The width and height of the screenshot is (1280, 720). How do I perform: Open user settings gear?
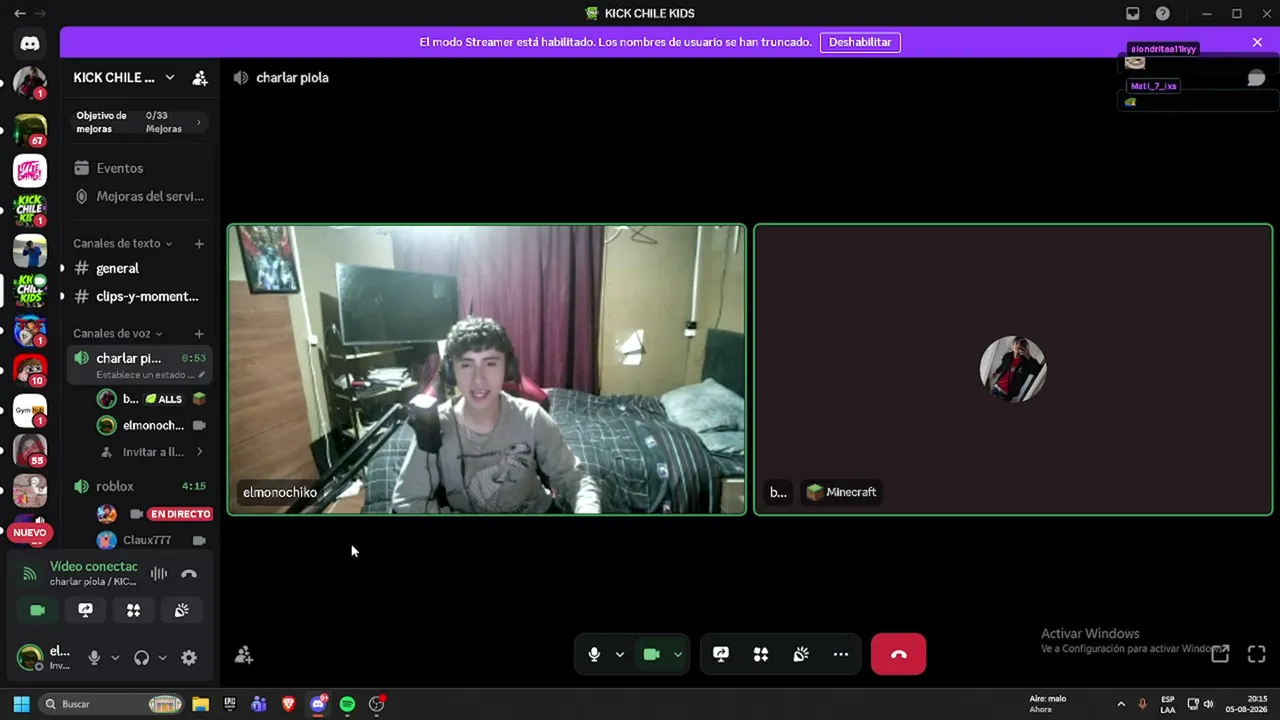click(189, 657)
